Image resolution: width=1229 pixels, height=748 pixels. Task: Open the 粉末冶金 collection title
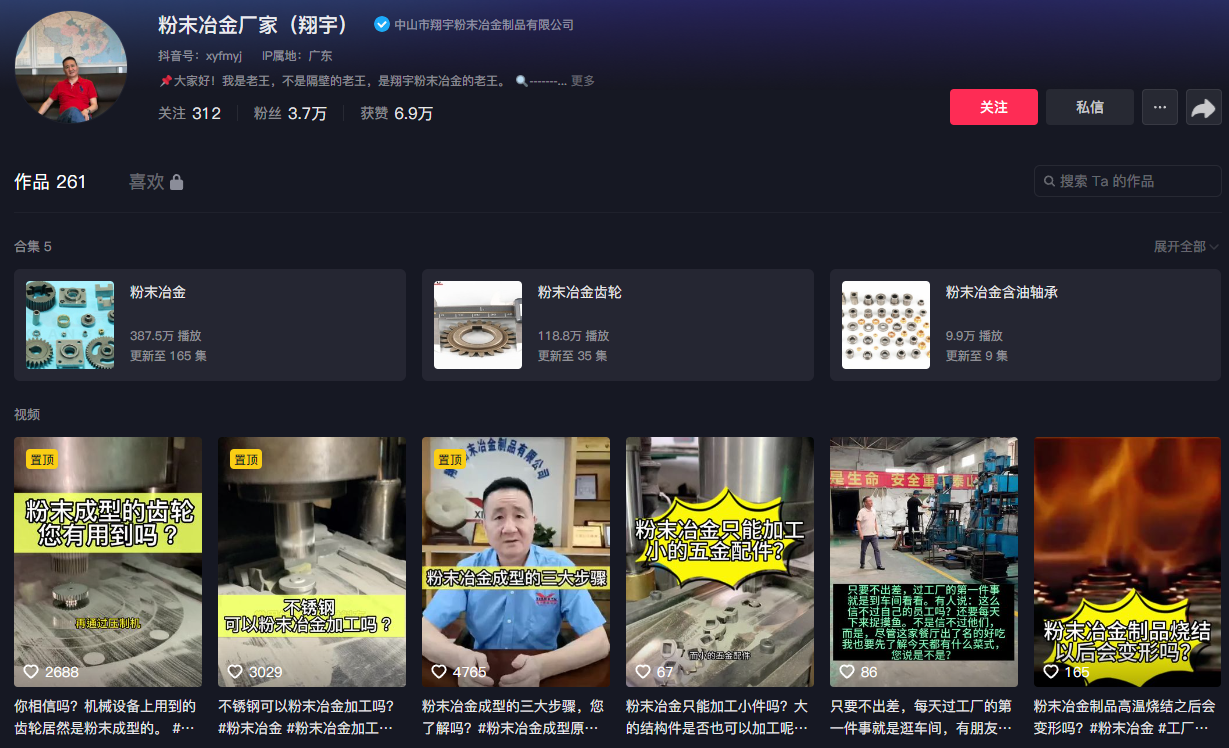pyautogui.click(x=158, y=293)
